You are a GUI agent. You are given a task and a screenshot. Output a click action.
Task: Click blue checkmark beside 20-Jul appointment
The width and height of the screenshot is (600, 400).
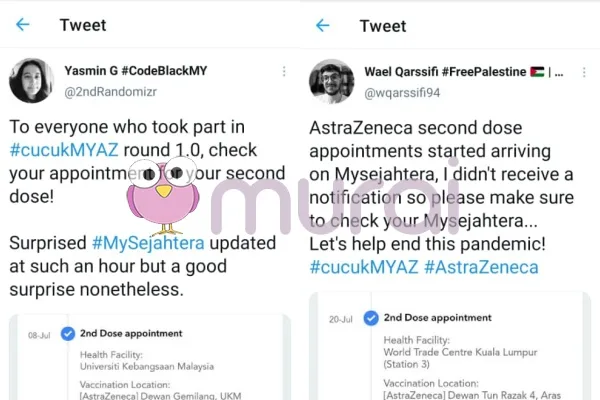tap(370, 318)
